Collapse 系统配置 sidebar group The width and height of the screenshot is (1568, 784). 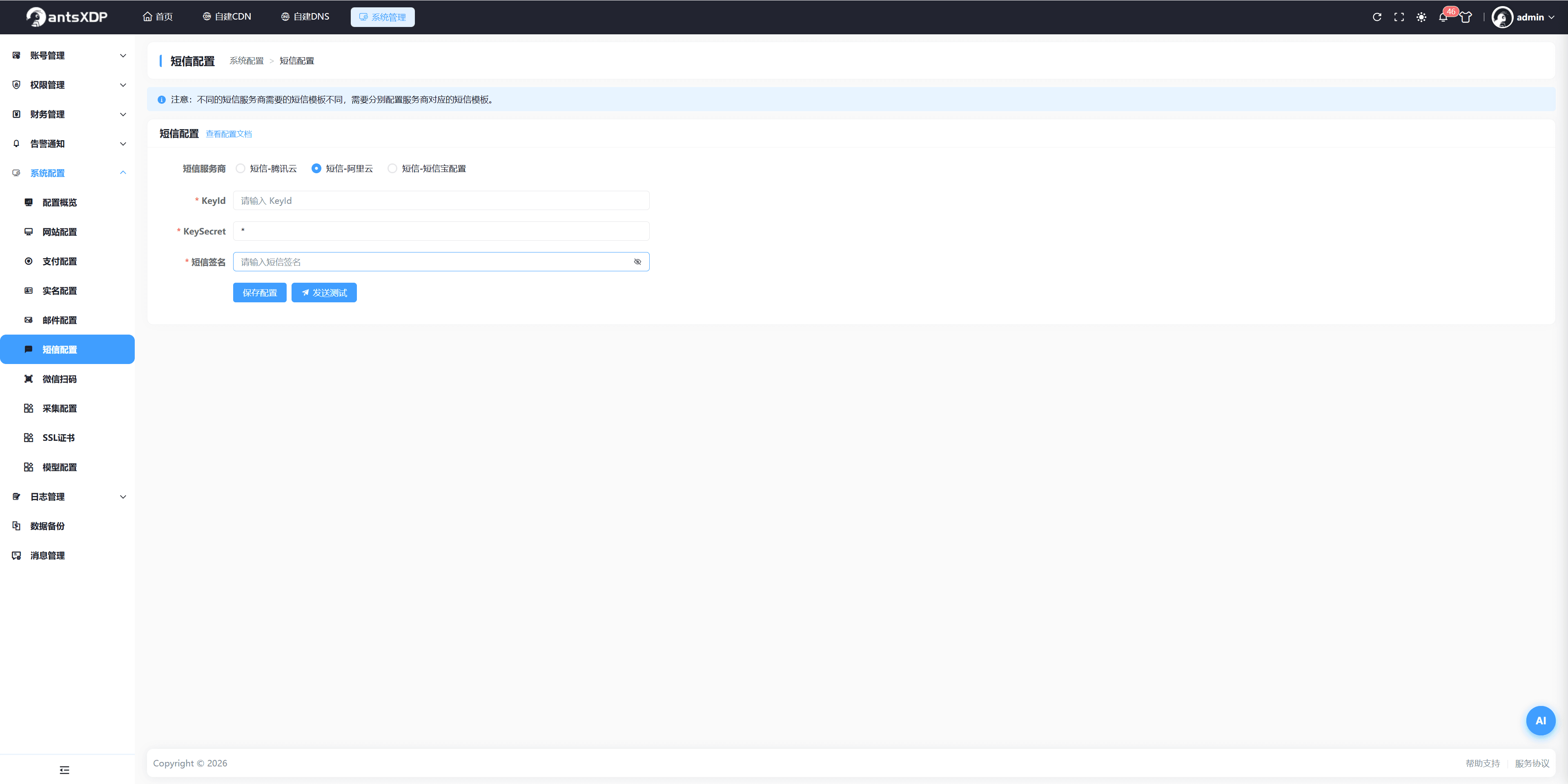point(67,173)
